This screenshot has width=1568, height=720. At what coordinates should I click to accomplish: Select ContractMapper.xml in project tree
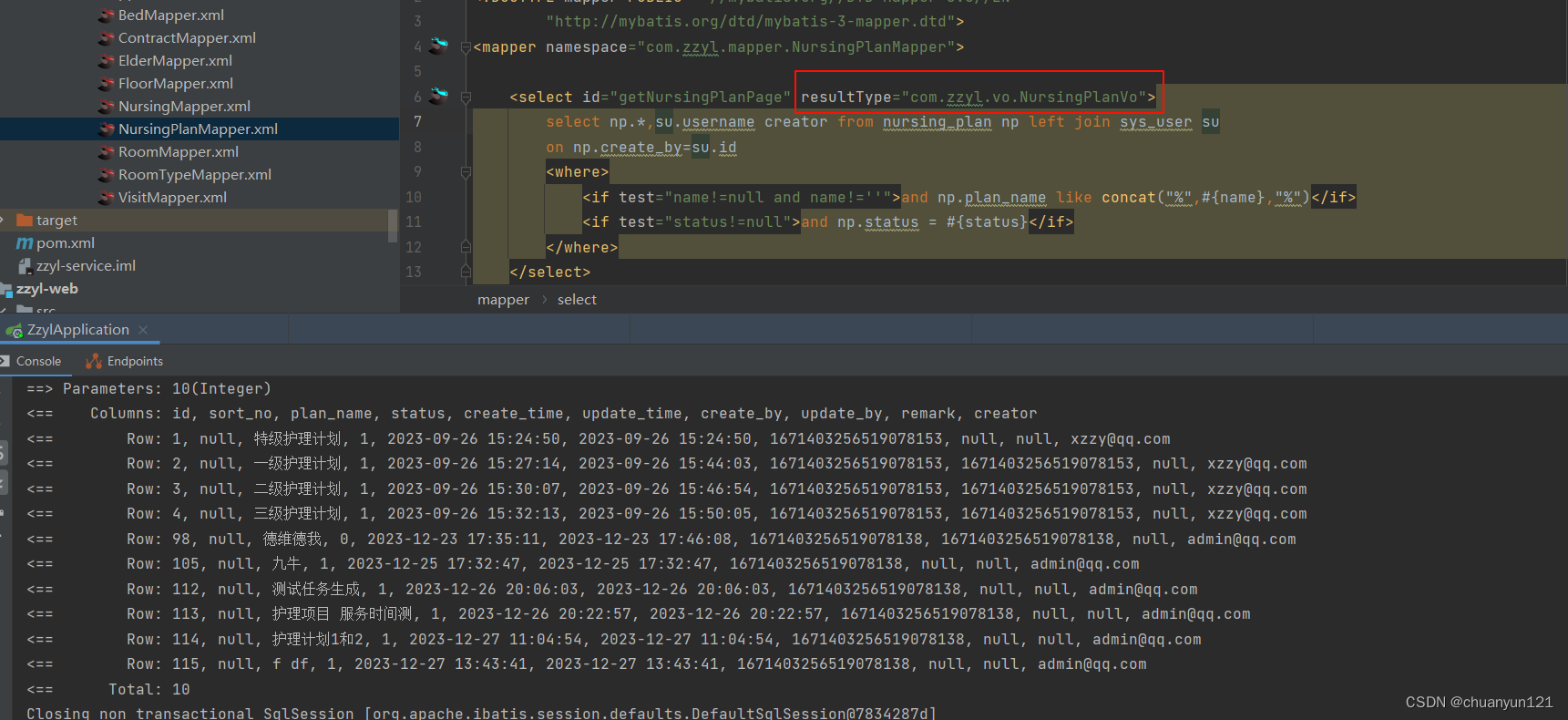tap(187, 38)
